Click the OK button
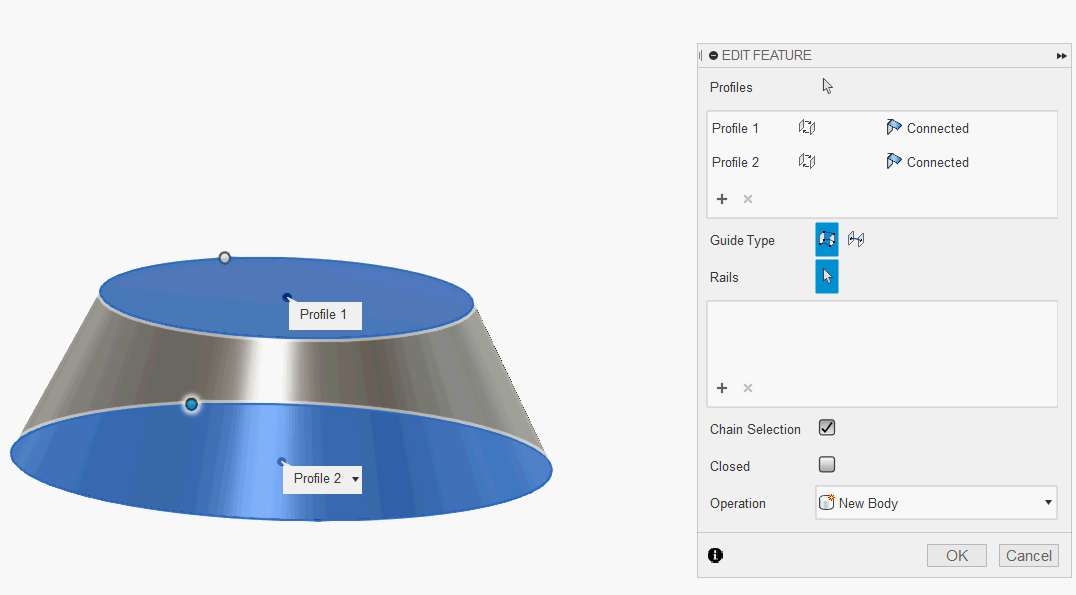 pos(956,555)
